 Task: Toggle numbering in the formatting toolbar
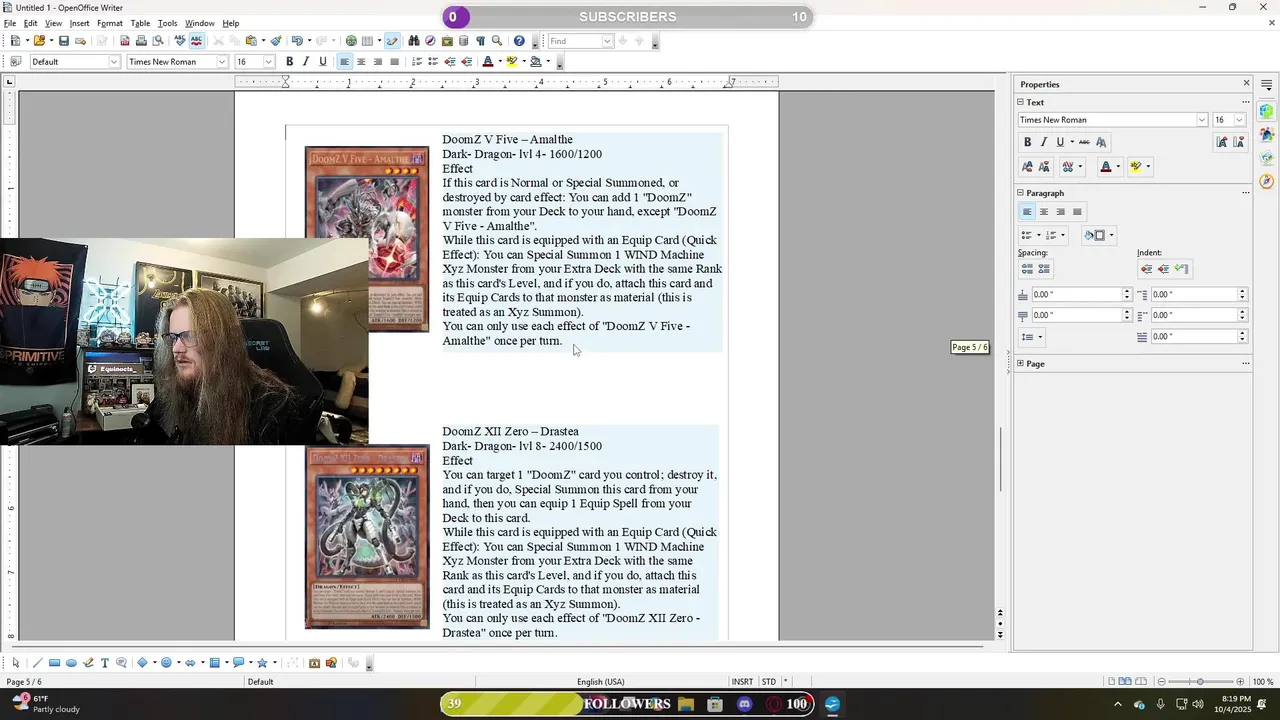coord(417,62)
